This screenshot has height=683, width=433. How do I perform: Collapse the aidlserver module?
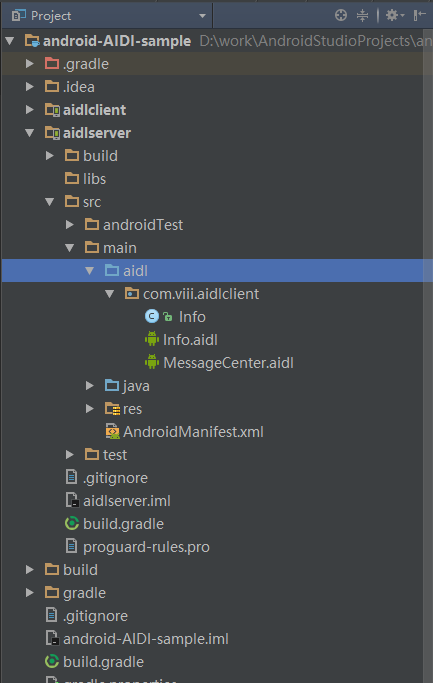(30, 133)
